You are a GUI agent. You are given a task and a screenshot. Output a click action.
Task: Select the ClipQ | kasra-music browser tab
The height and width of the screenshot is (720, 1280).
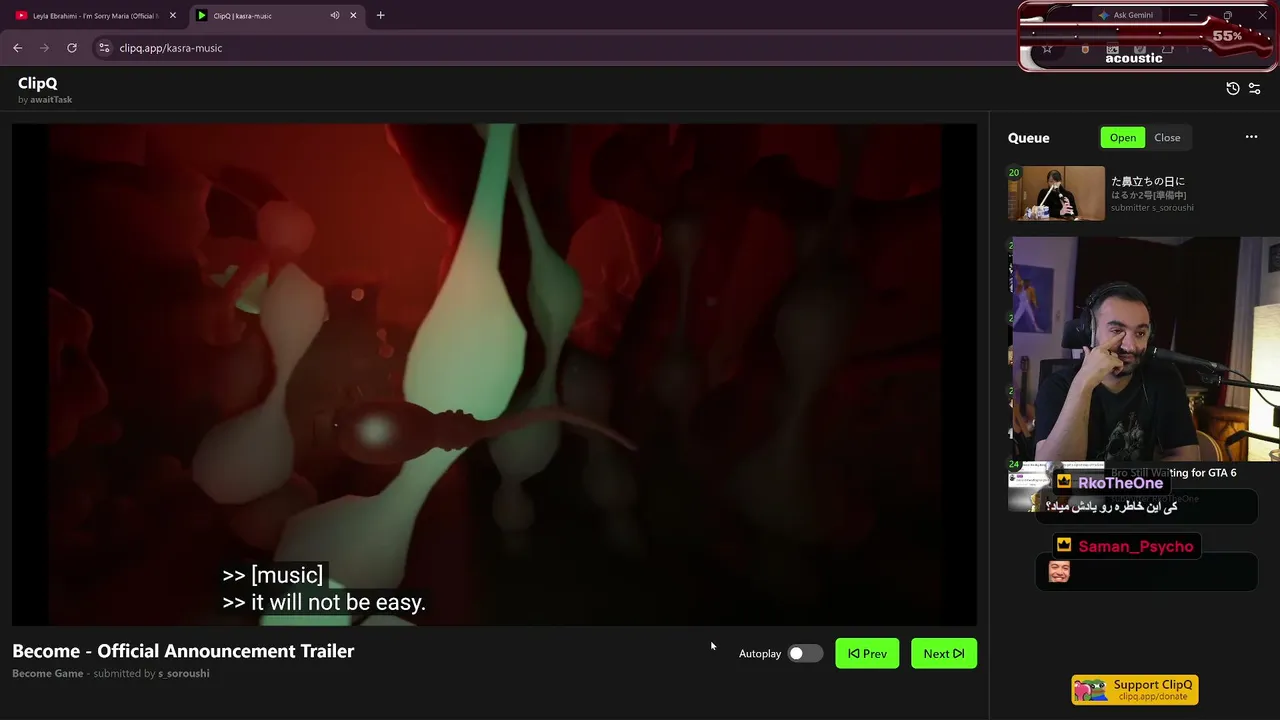[x=275, y=15]
